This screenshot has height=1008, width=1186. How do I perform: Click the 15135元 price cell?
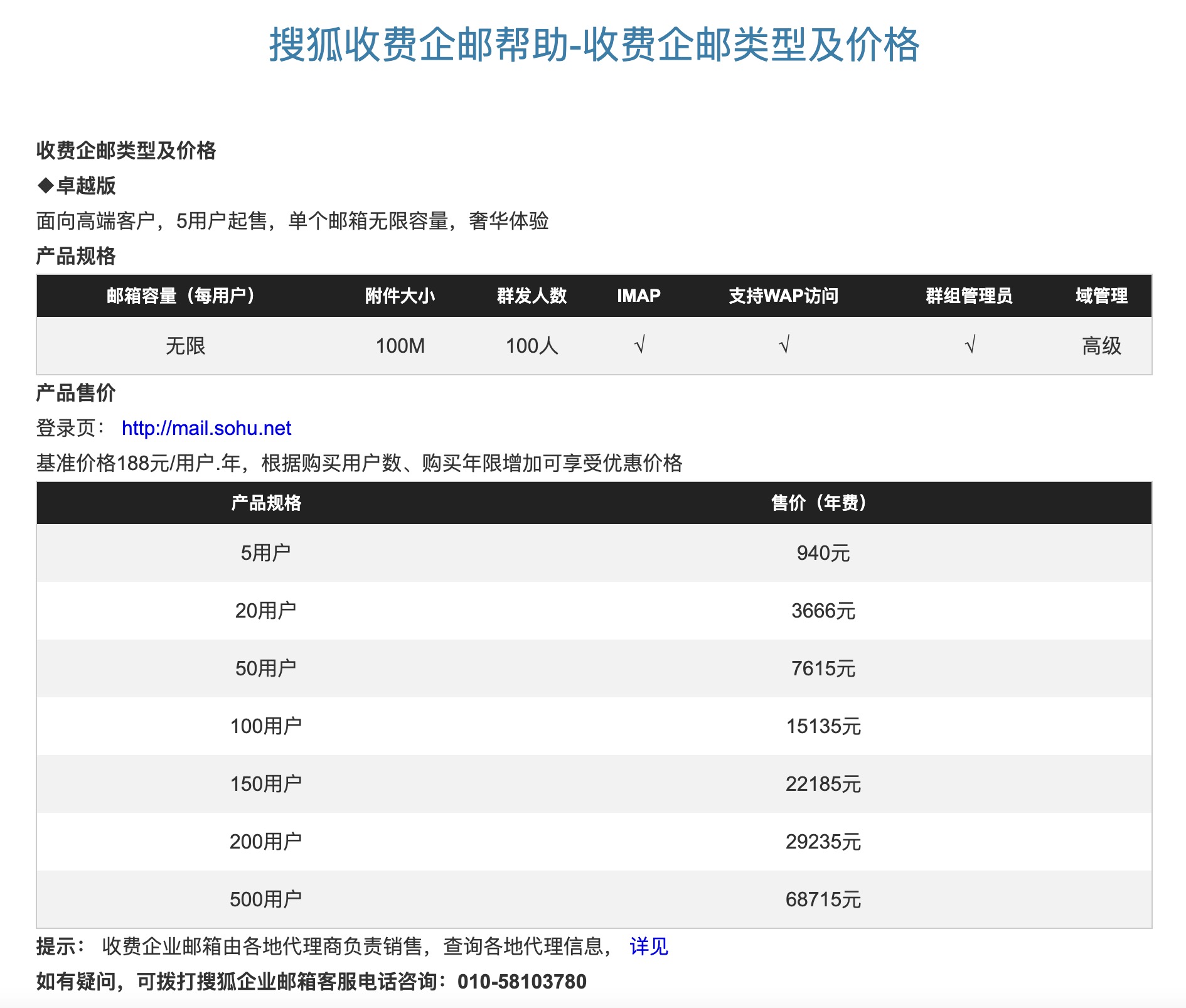pyautogui.click(x=823, y=726)
